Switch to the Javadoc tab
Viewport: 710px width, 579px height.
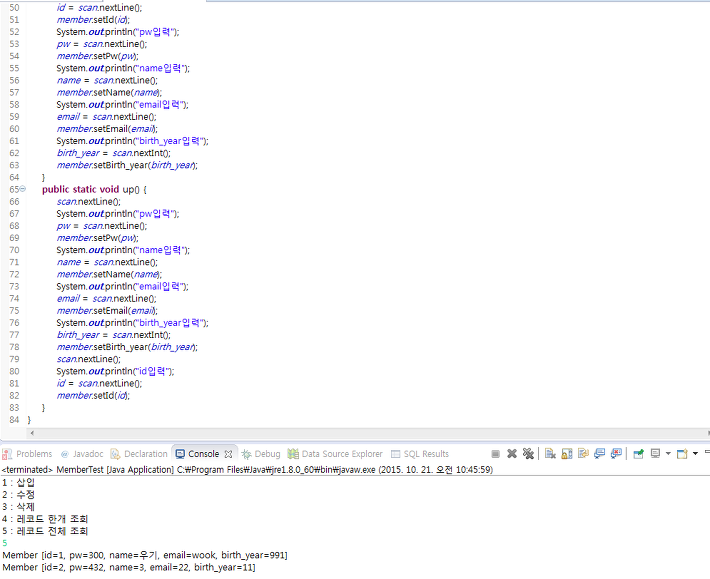[82, 454]
